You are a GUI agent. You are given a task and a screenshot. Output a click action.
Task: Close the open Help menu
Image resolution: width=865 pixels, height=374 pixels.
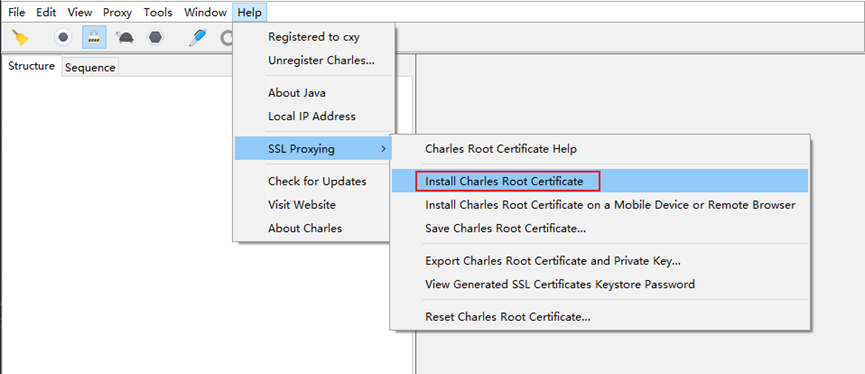tap(250, 12)
